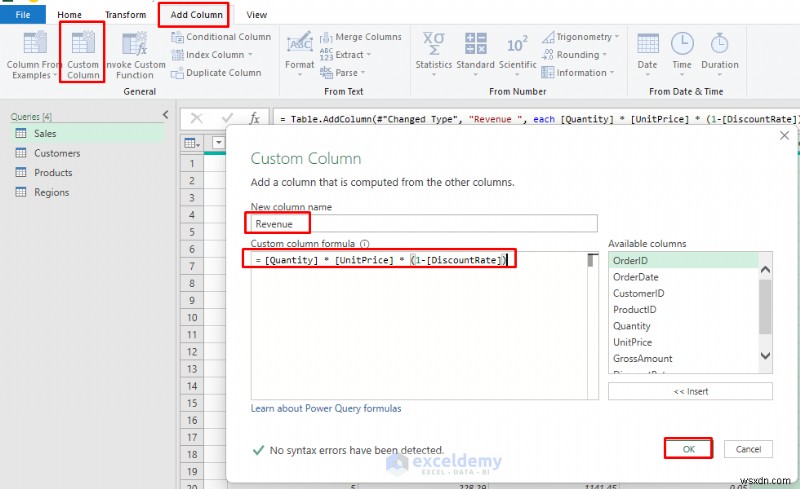Open Trigonometry functions

pyautogui.click(x=580, y=37)
